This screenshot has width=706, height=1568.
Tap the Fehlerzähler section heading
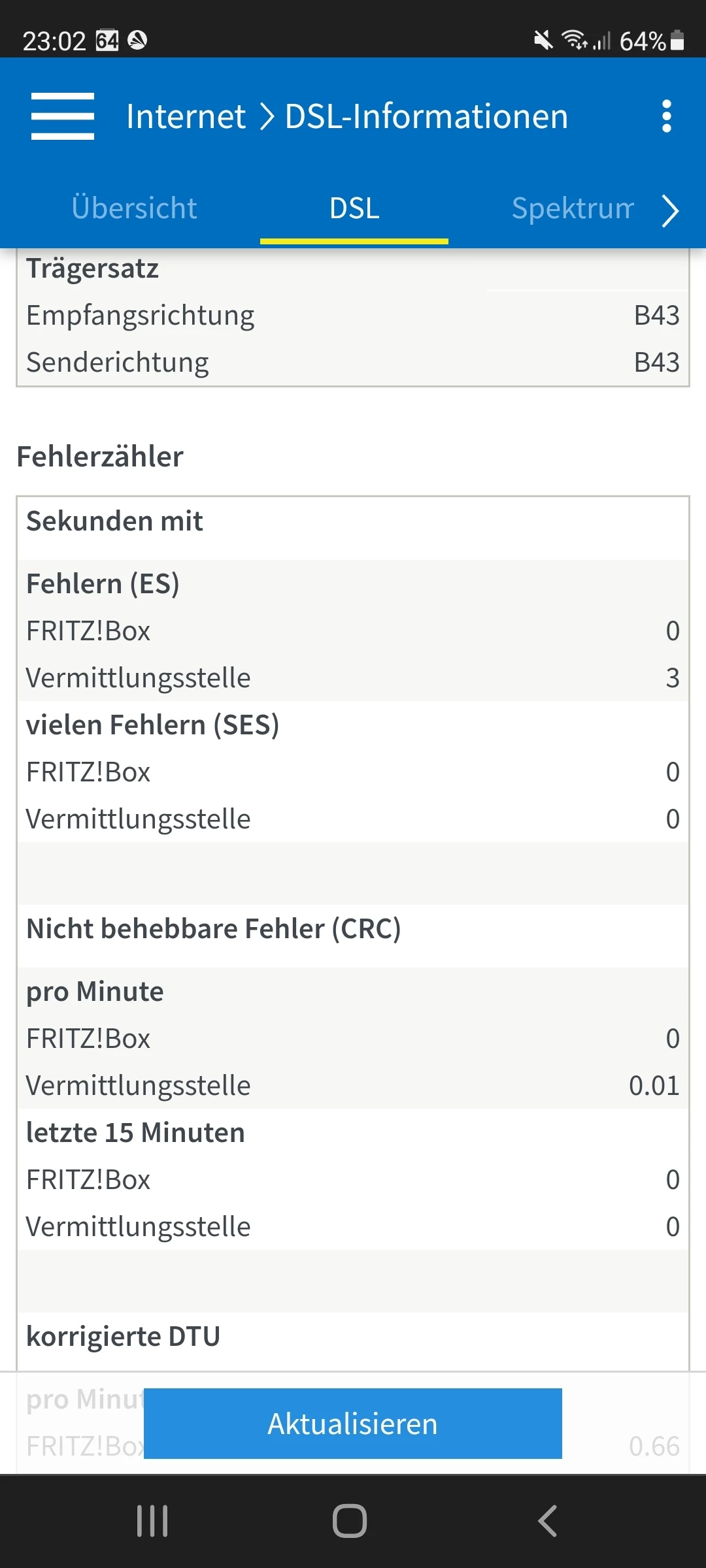(x=100, y=457)
